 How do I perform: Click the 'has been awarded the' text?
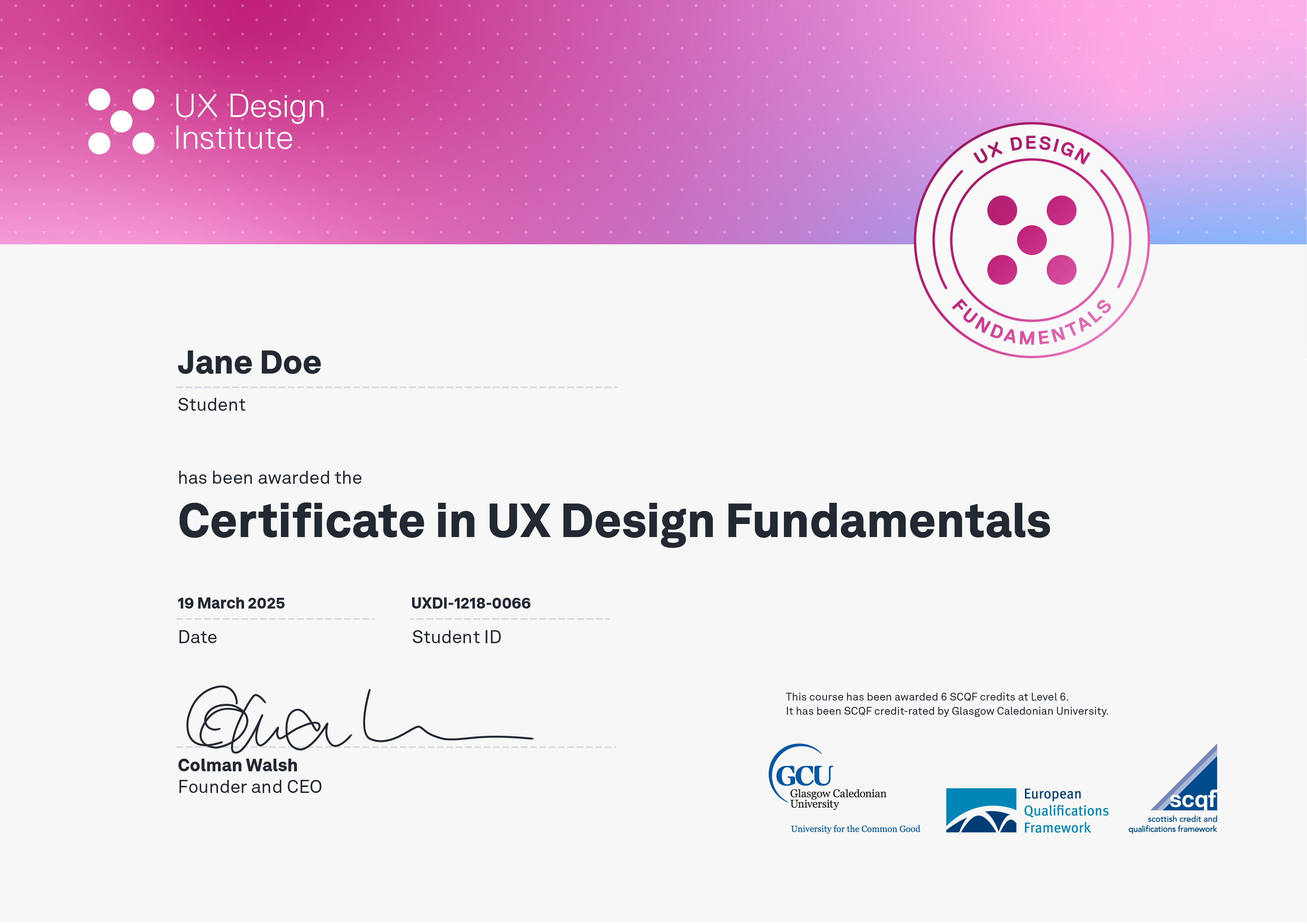tap(270, 478)
